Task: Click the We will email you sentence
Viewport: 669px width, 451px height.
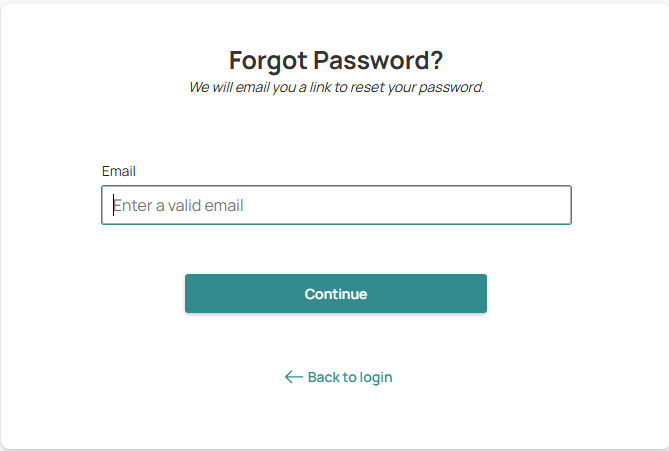Action: (x=336, y=87)
